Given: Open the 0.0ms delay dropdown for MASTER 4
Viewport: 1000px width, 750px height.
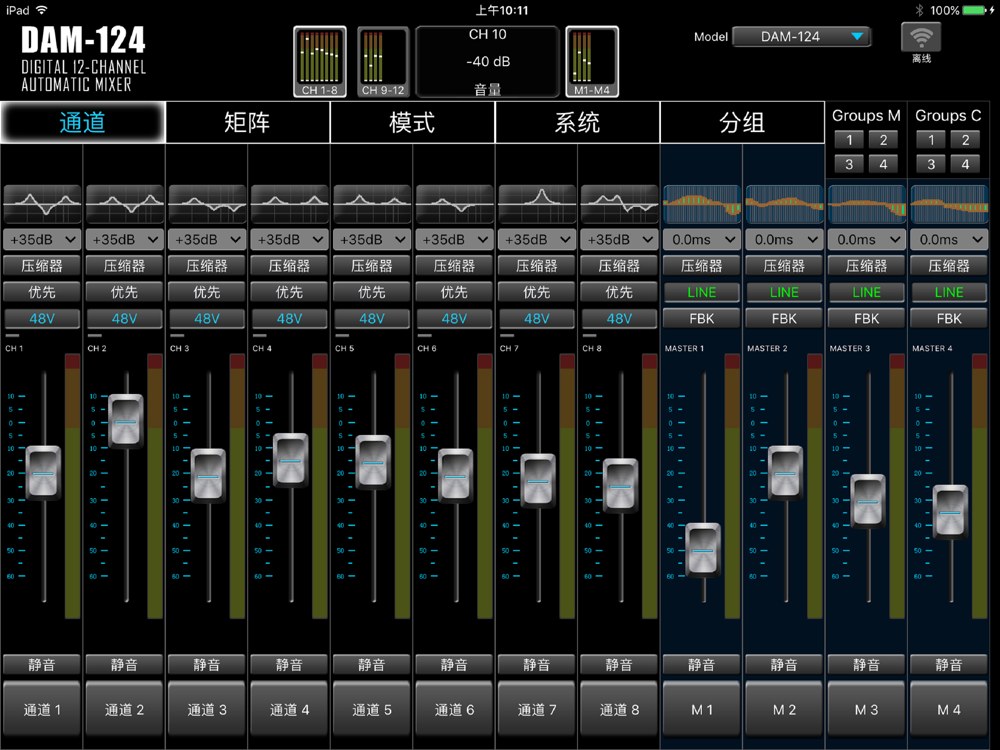Looking at the screenshot, I should pos(949,240).
